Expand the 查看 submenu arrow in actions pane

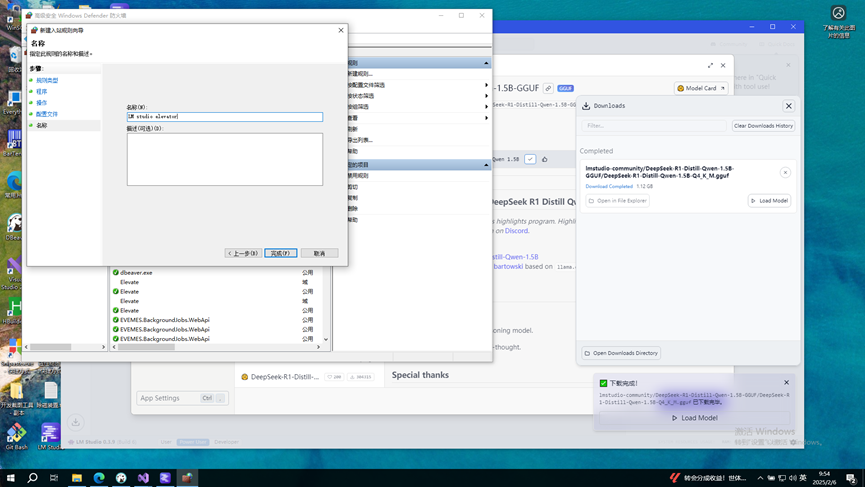(486, 118)
